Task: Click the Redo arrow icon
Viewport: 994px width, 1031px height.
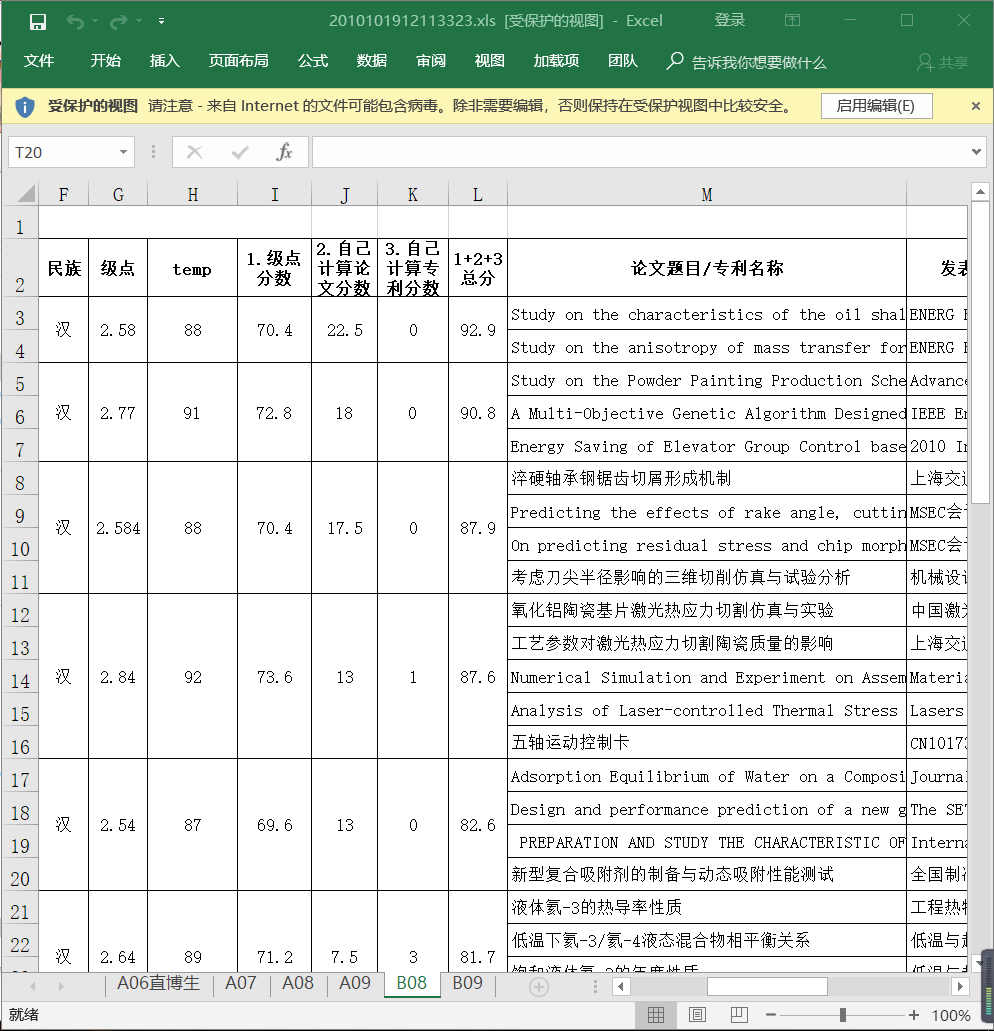Action: click(119, 22)
